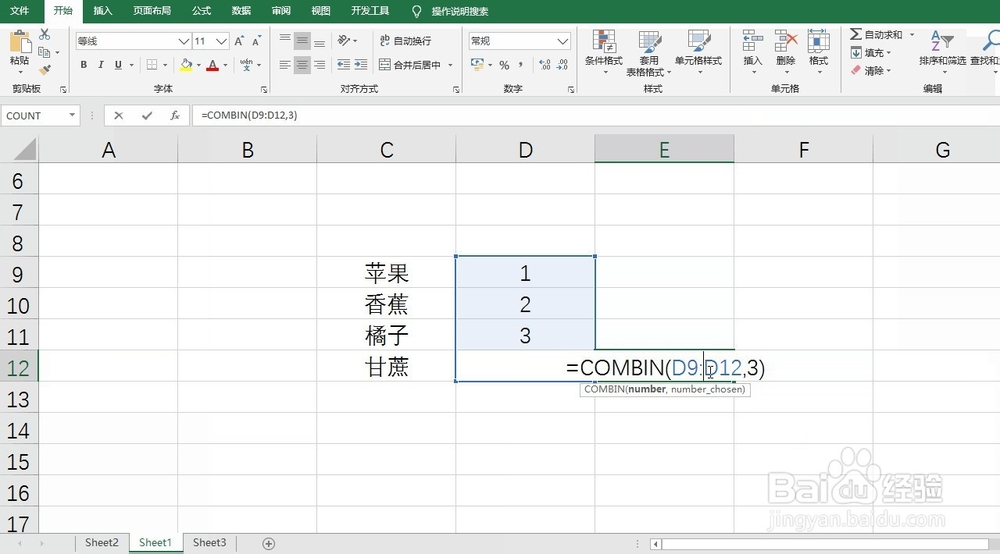Open the Name Box dropdown arrow
This screenshot has width=1000, height=554.
click(72, 115)
